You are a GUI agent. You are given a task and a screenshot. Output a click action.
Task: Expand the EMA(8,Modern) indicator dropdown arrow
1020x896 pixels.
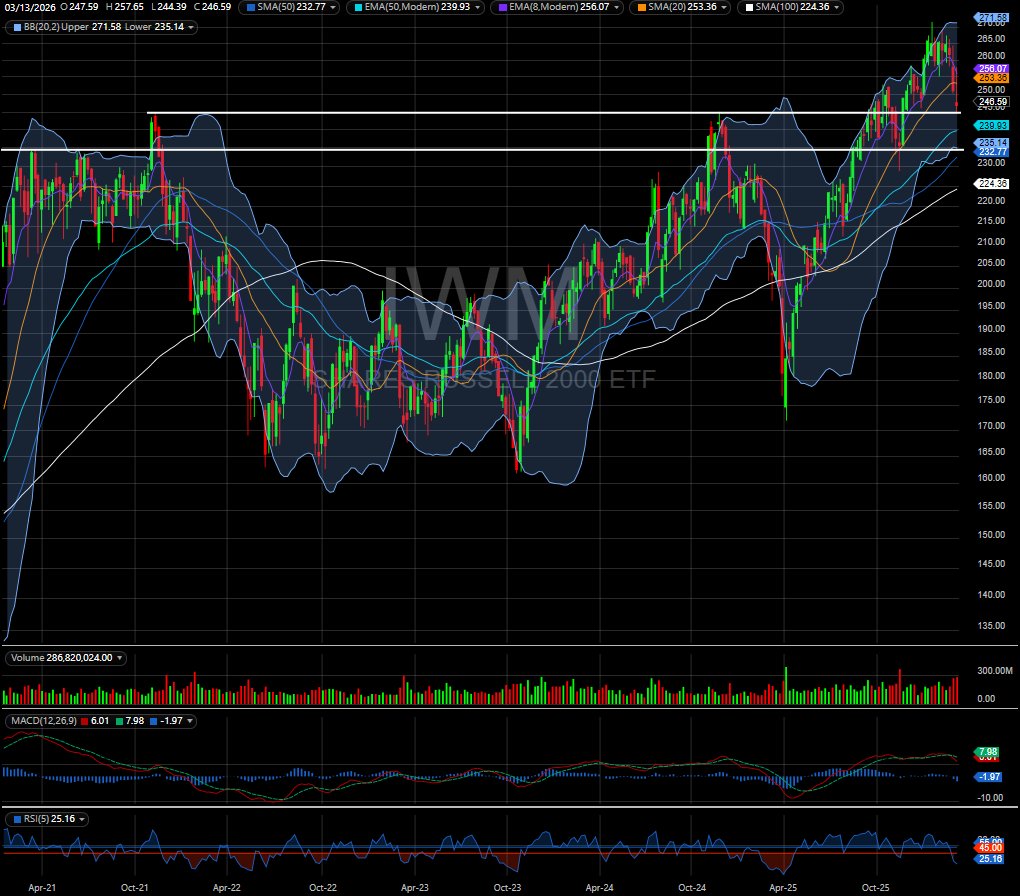[617, 7]
